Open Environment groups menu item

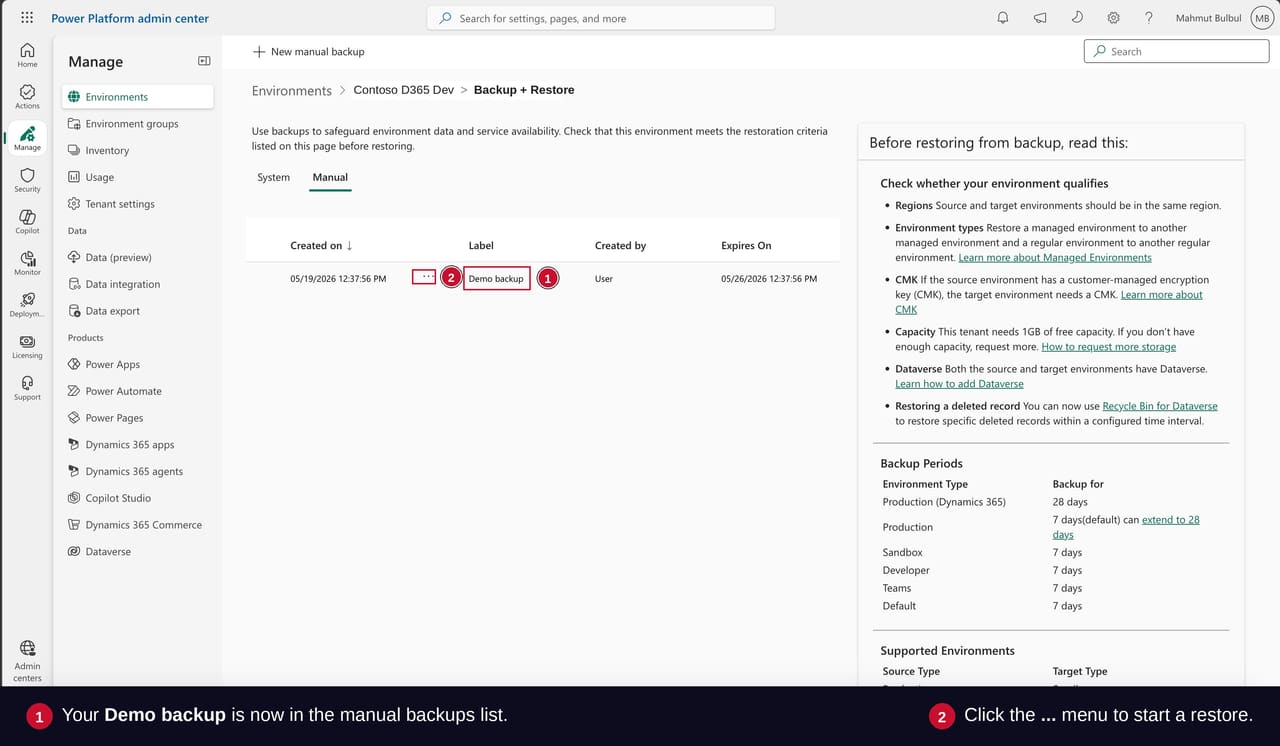tap(137, 124)
